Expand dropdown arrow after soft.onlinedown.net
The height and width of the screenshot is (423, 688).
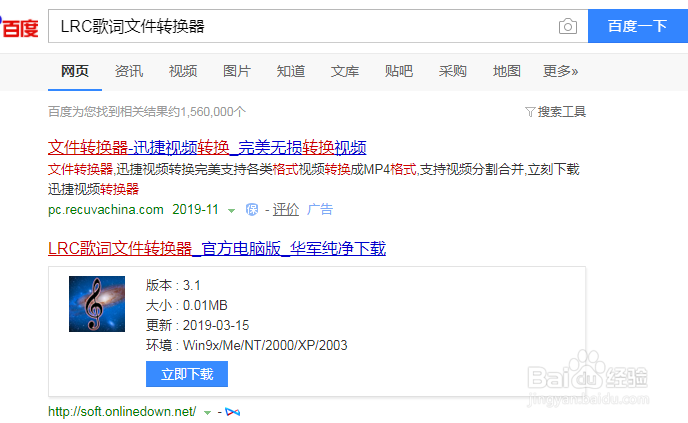208,412
